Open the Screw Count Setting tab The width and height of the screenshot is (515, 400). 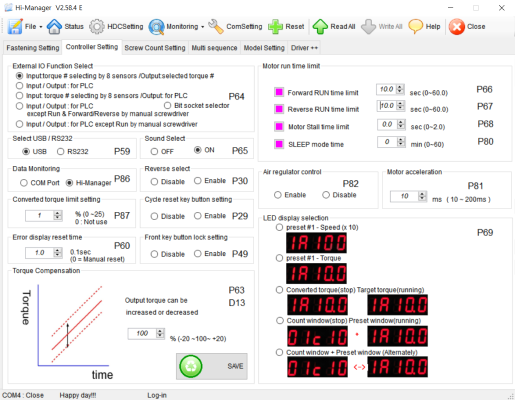click(155, 48)
